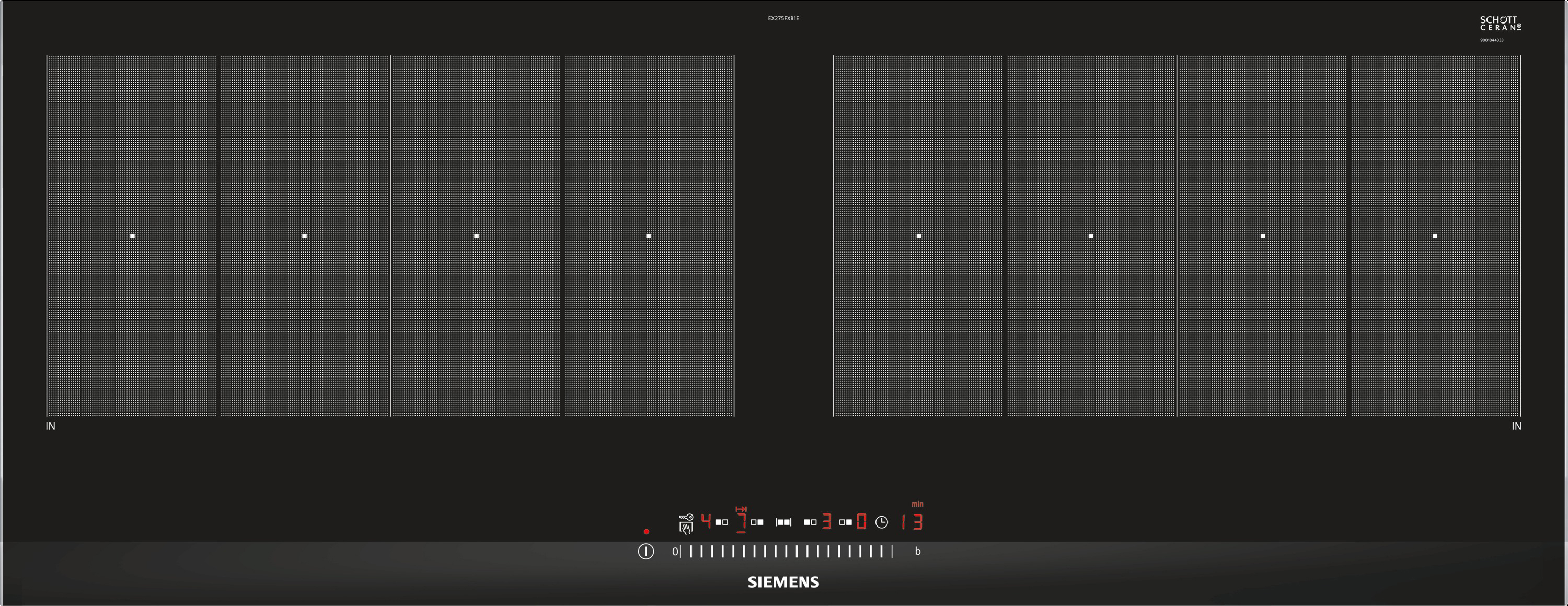This screenshot has height=606, width=1568.
Task: Tap the center dot of the rightmost cooking zone
Action: pos(1435,236)
